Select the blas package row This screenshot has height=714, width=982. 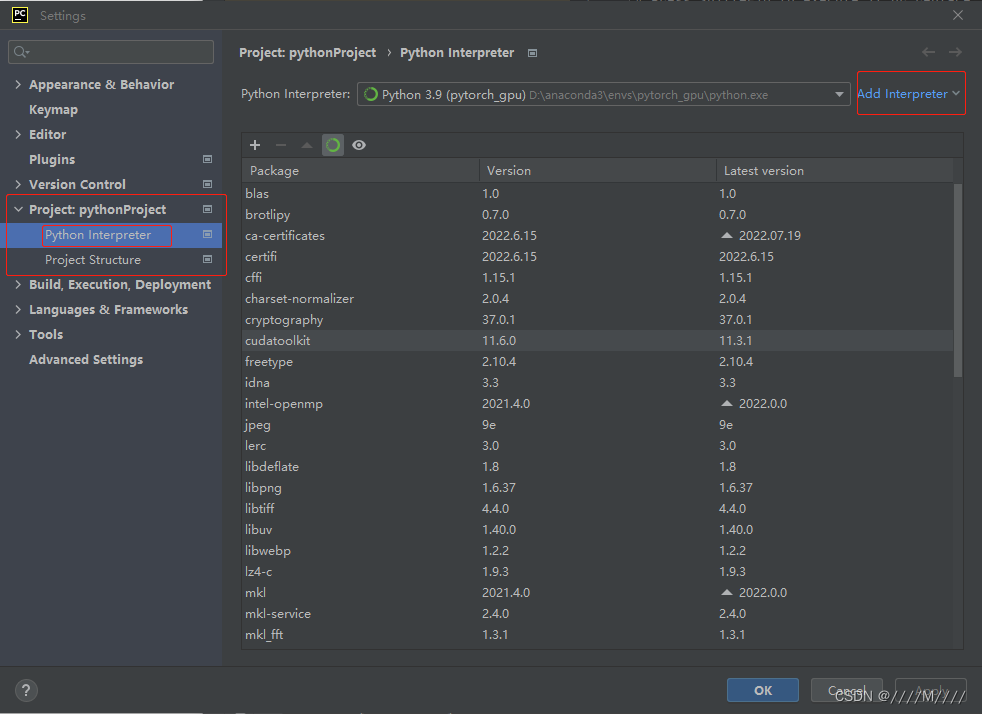tap(597, 194)
